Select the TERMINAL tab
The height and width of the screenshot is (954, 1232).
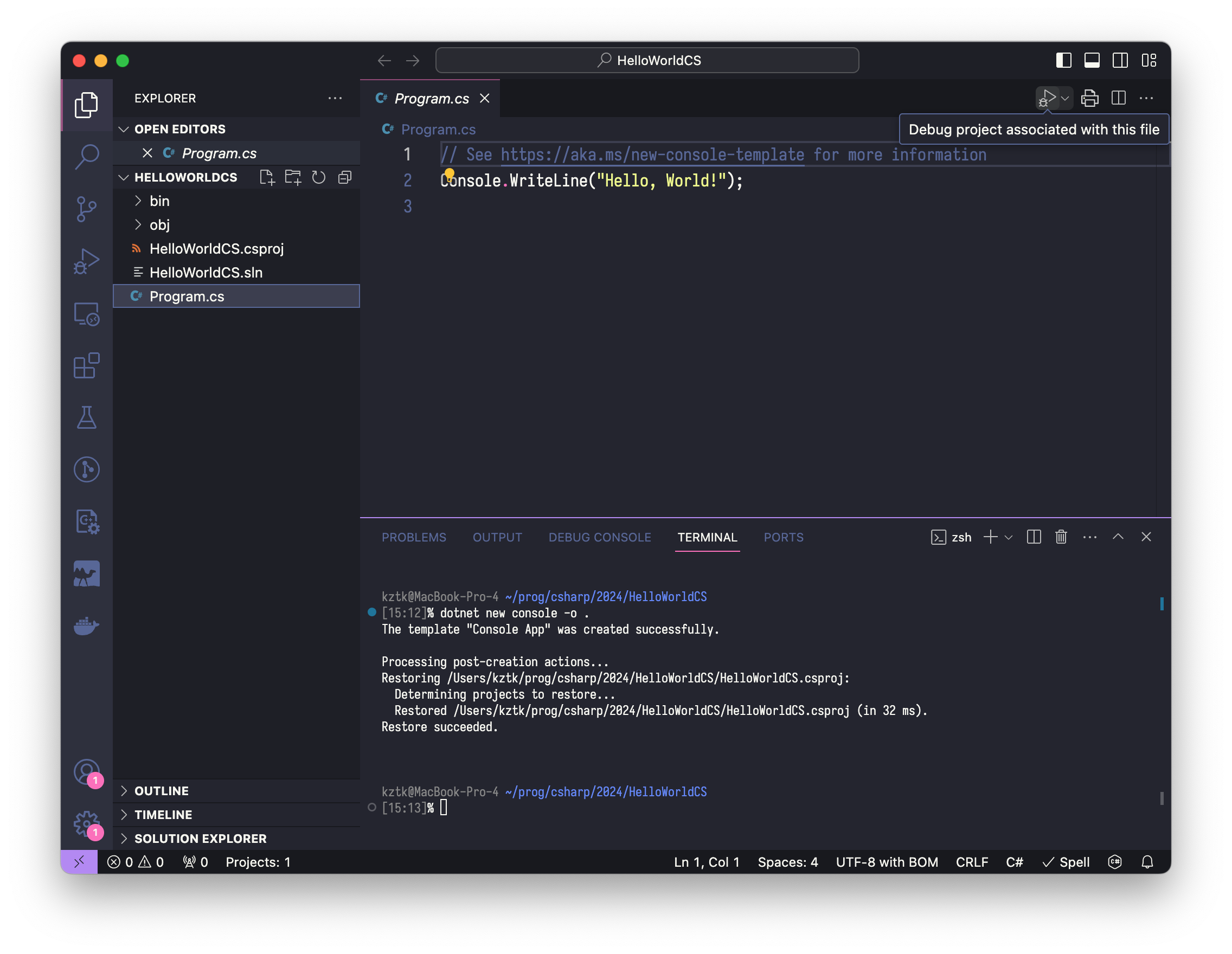point(707,537)
